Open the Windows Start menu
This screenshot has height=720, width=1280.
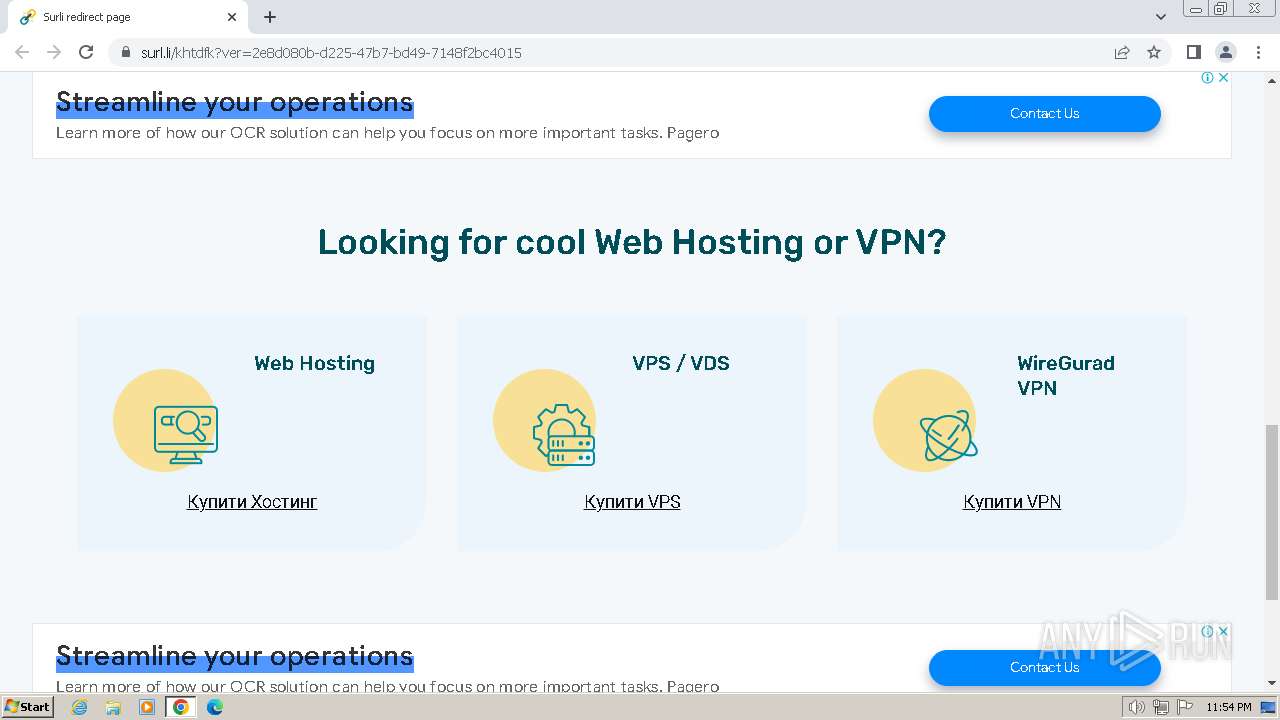[27, 707]
